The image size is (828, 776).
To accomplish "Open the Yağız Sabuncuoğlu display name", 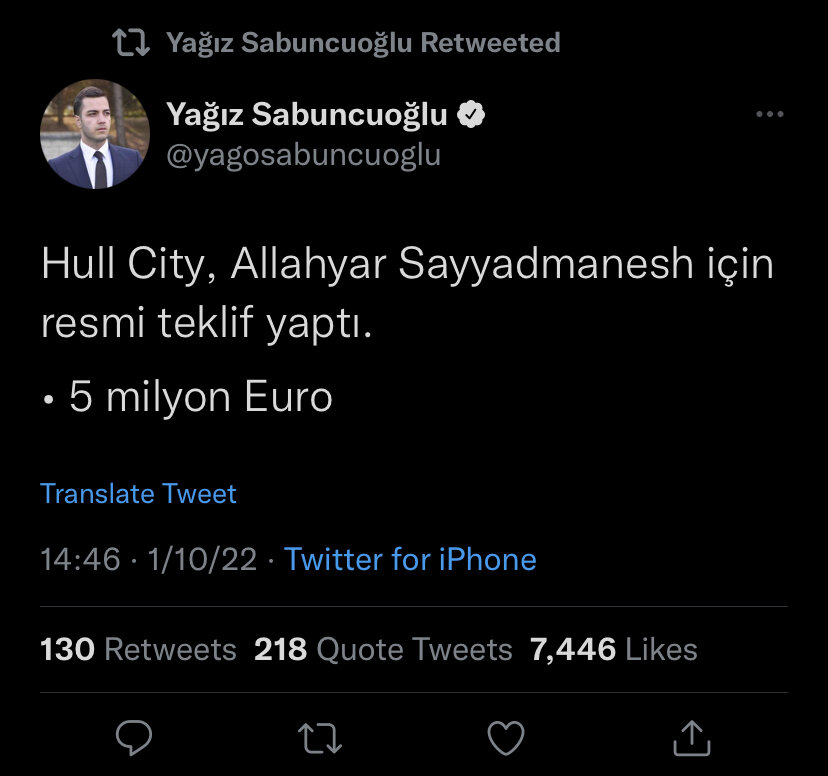I will 307,116.
